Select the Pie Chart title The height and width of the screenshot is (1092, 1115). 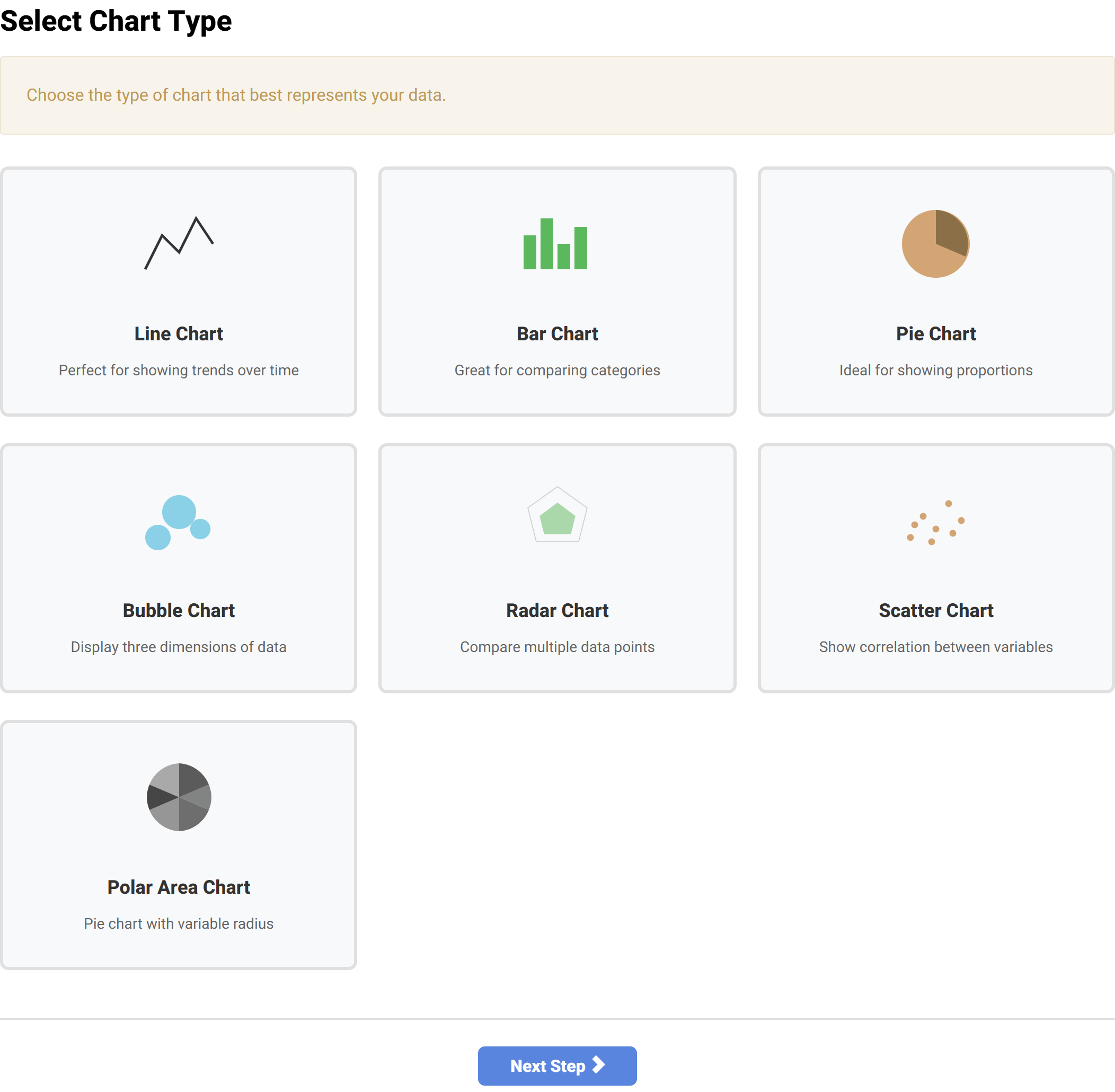pyautogui.click(x=935, y=334)
